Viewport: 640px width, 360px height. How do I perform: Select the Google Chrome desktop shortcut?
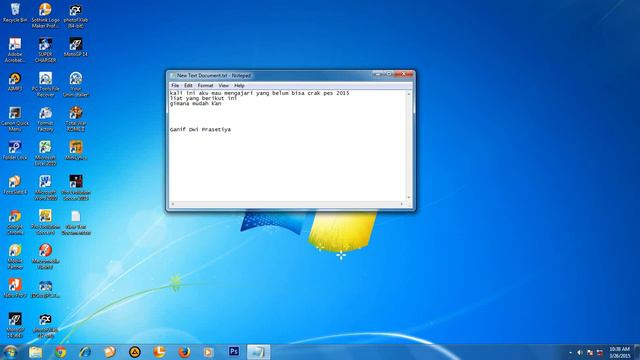[x=15, y=222]
